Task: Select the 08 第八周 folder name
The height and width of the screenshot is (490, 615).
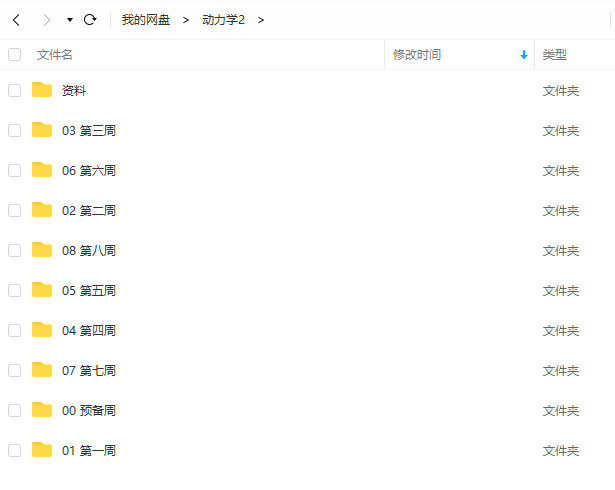Action: [x=89, y=251]
